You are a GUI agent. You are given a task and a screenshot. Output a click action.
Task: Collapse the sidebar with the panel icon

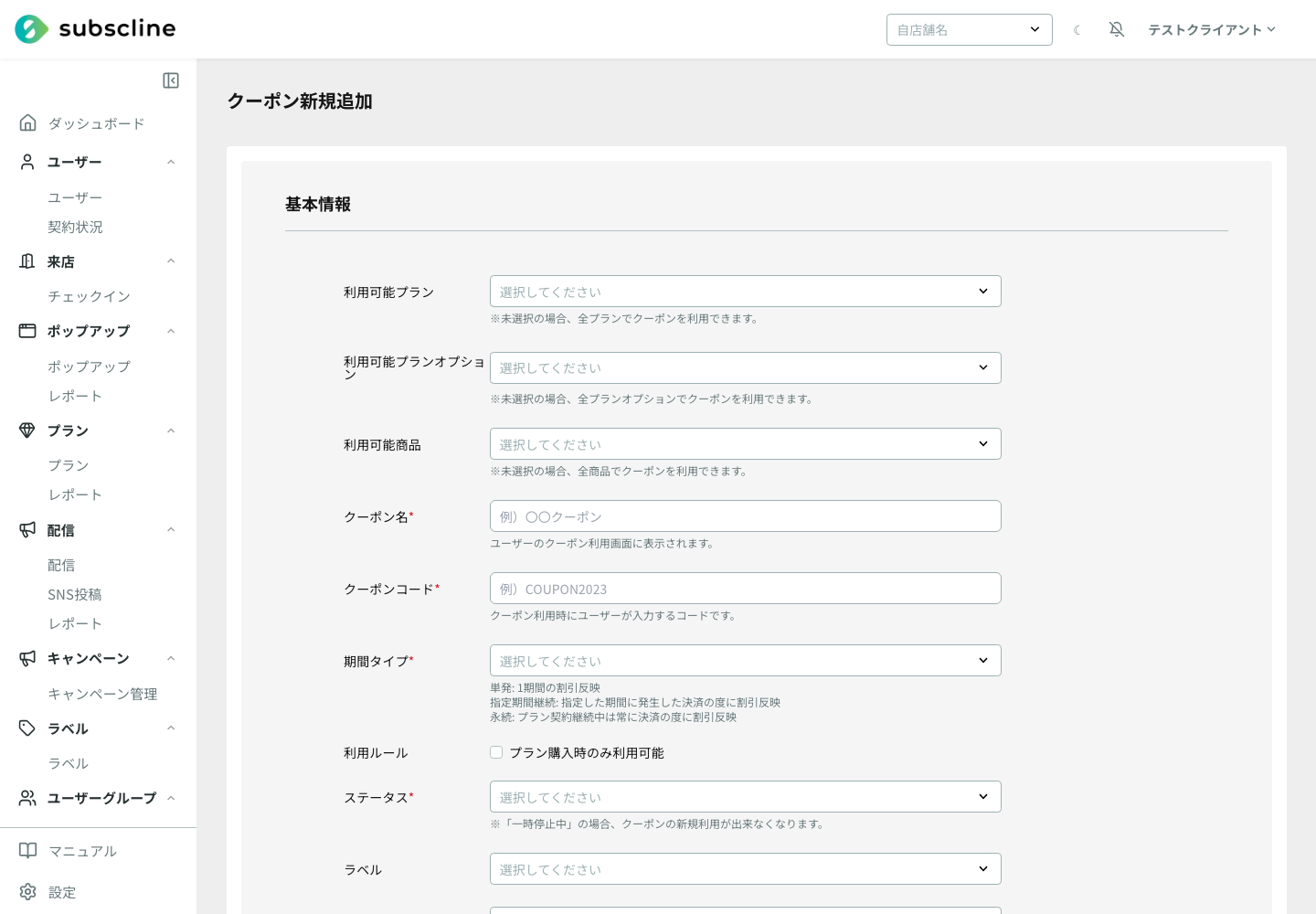171,80
